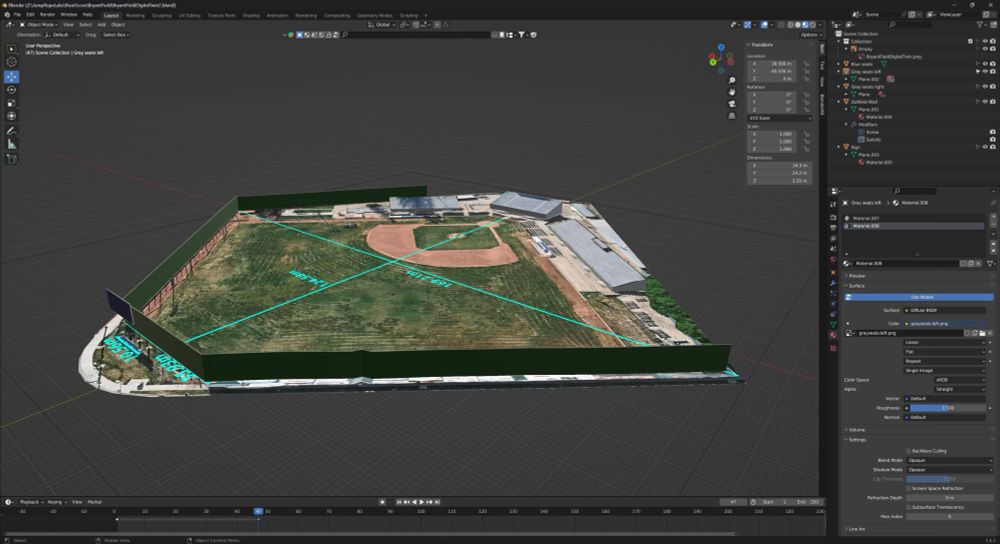Image resolution: width=1000 pixels, height=544 pixels.
Task: Switch to the Shading workspace tab
Action: click(x=251, y=15)
